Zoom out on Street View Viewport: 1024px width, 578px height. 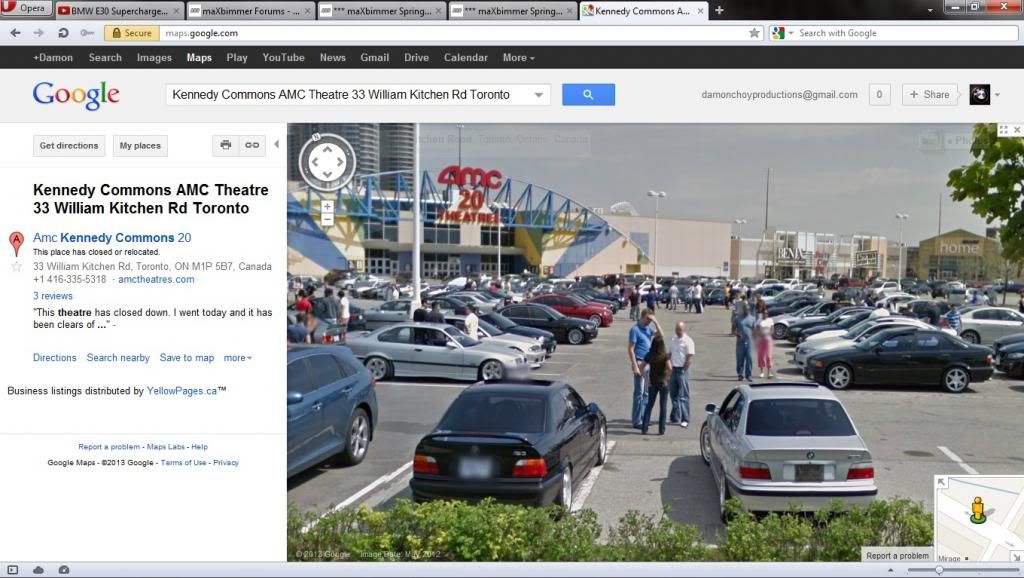327,219
